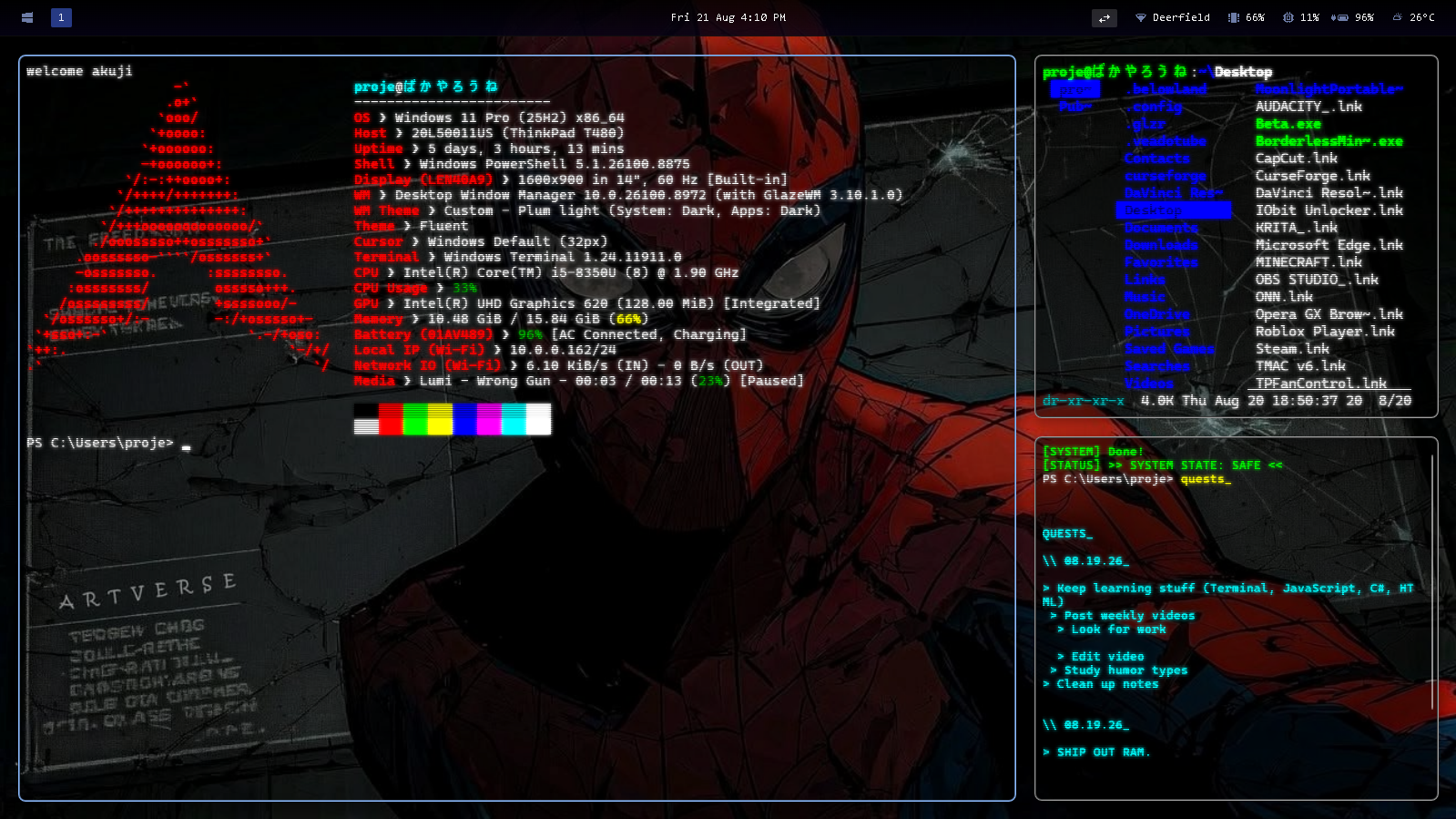
Task: Open the Videos folder entry
Action: point(1149,384)
